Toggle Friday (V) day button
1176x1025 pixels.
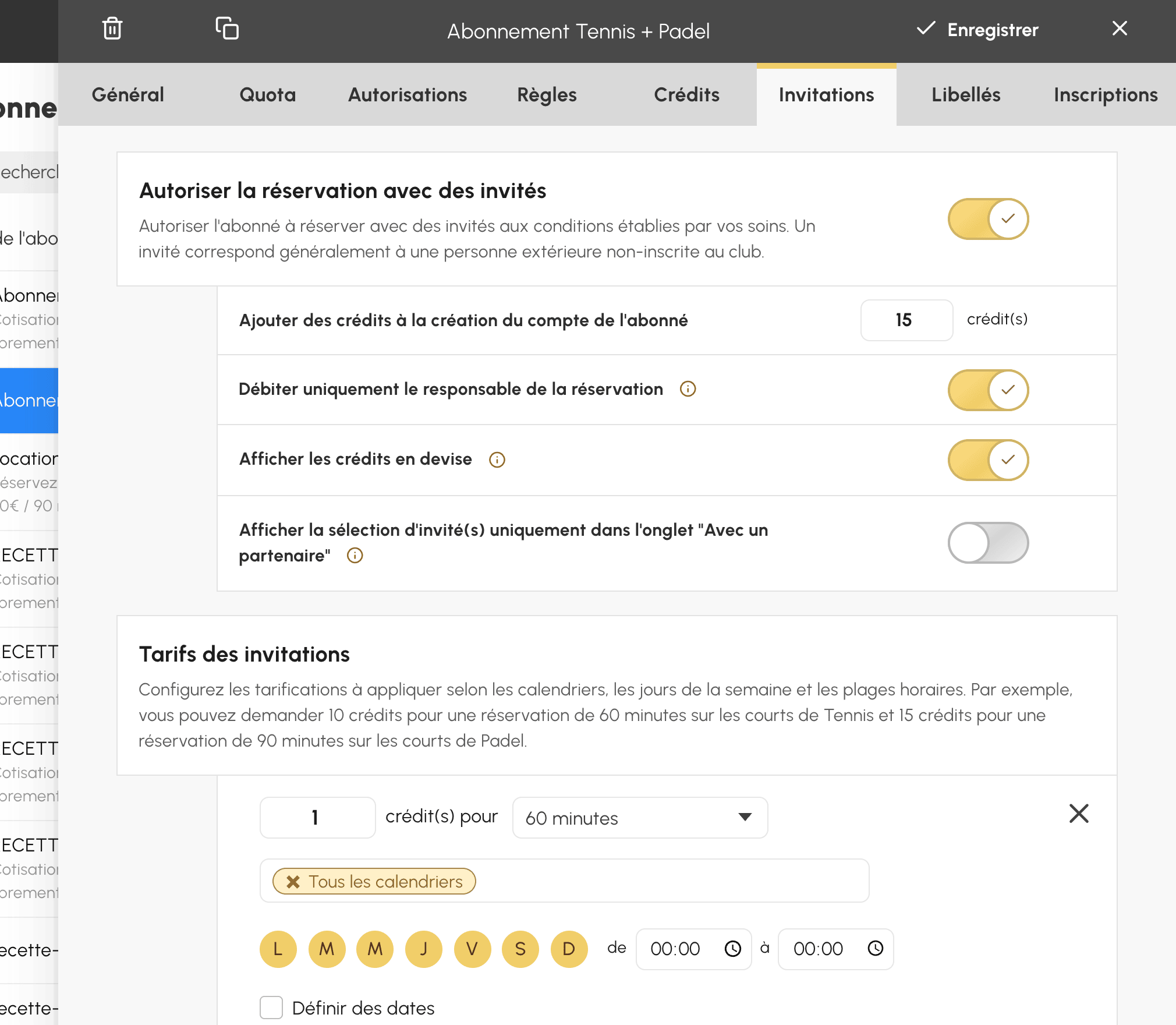(473, 949)
